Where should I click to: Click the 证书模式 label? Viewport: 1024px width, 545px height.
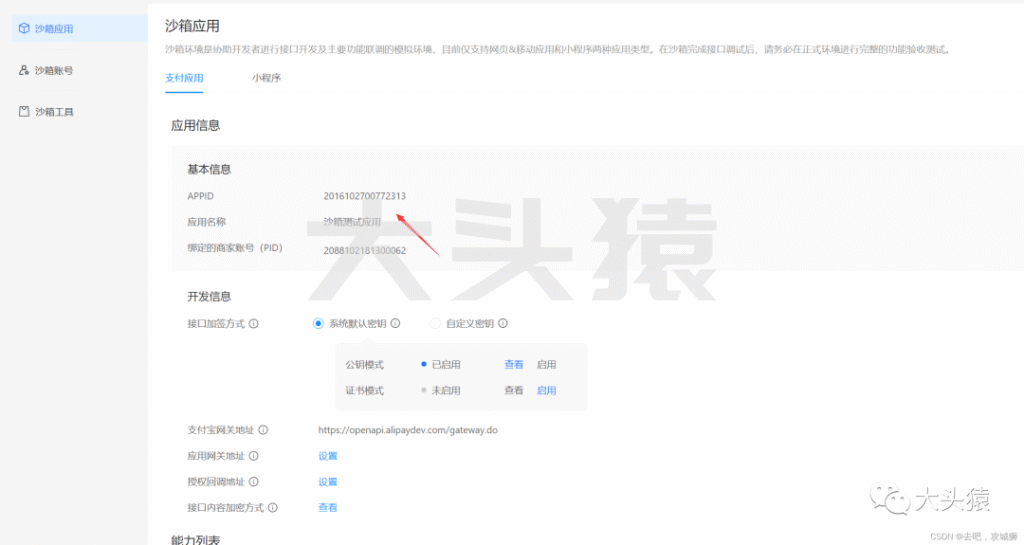[x=364, y=390]
